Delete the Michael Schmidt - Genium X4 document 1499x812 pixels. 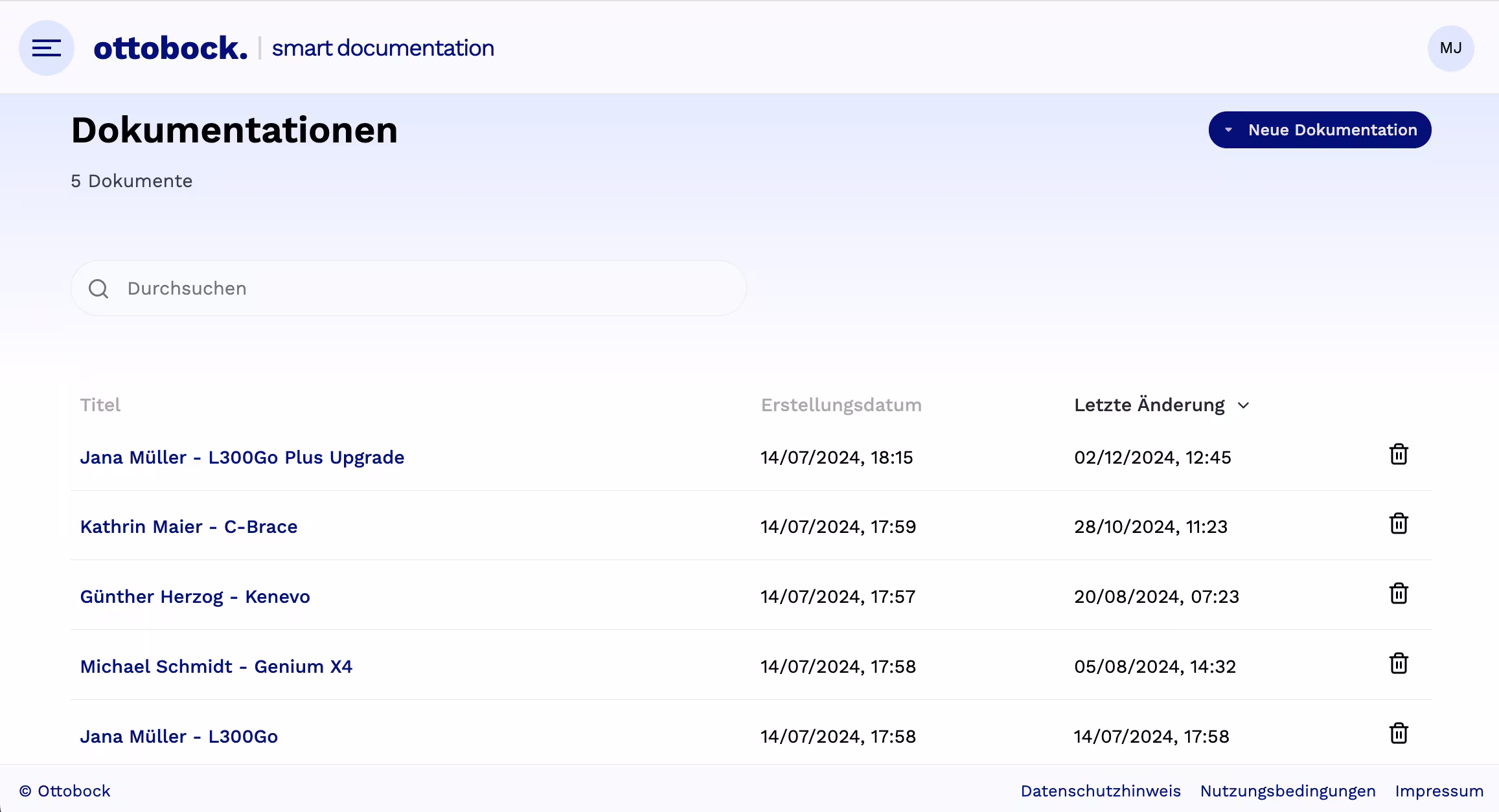coord(1398,664)
